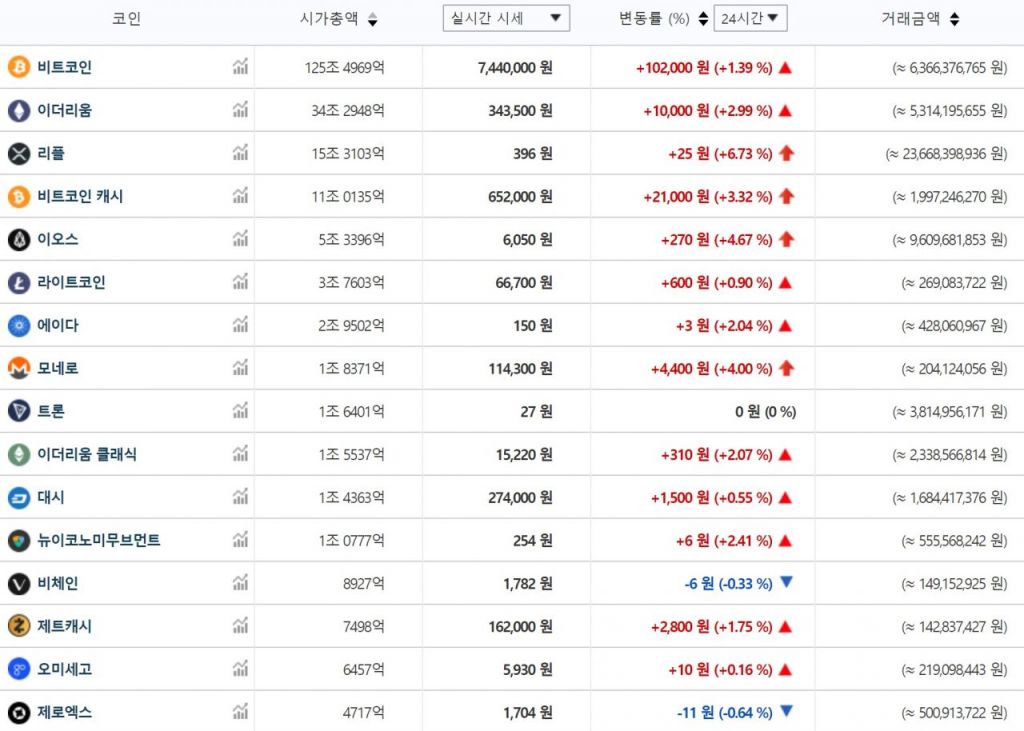Screen dimensions: 1024x731
Task: Click the 제트캐시 coin logo icon
Action: [x=19, y=626]
